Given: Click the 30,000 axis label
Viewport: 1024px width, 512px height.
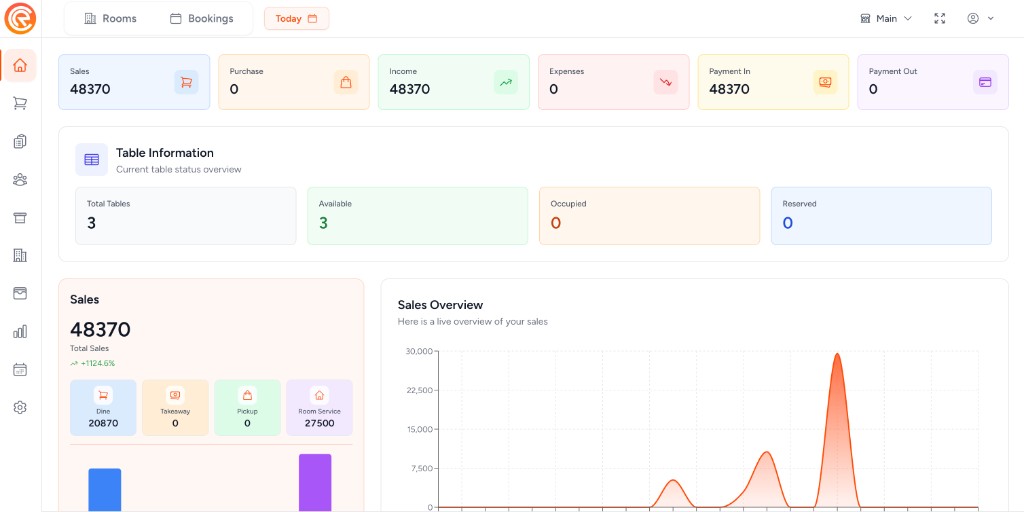Looking at the screenshot, I should tap(419, 351).
